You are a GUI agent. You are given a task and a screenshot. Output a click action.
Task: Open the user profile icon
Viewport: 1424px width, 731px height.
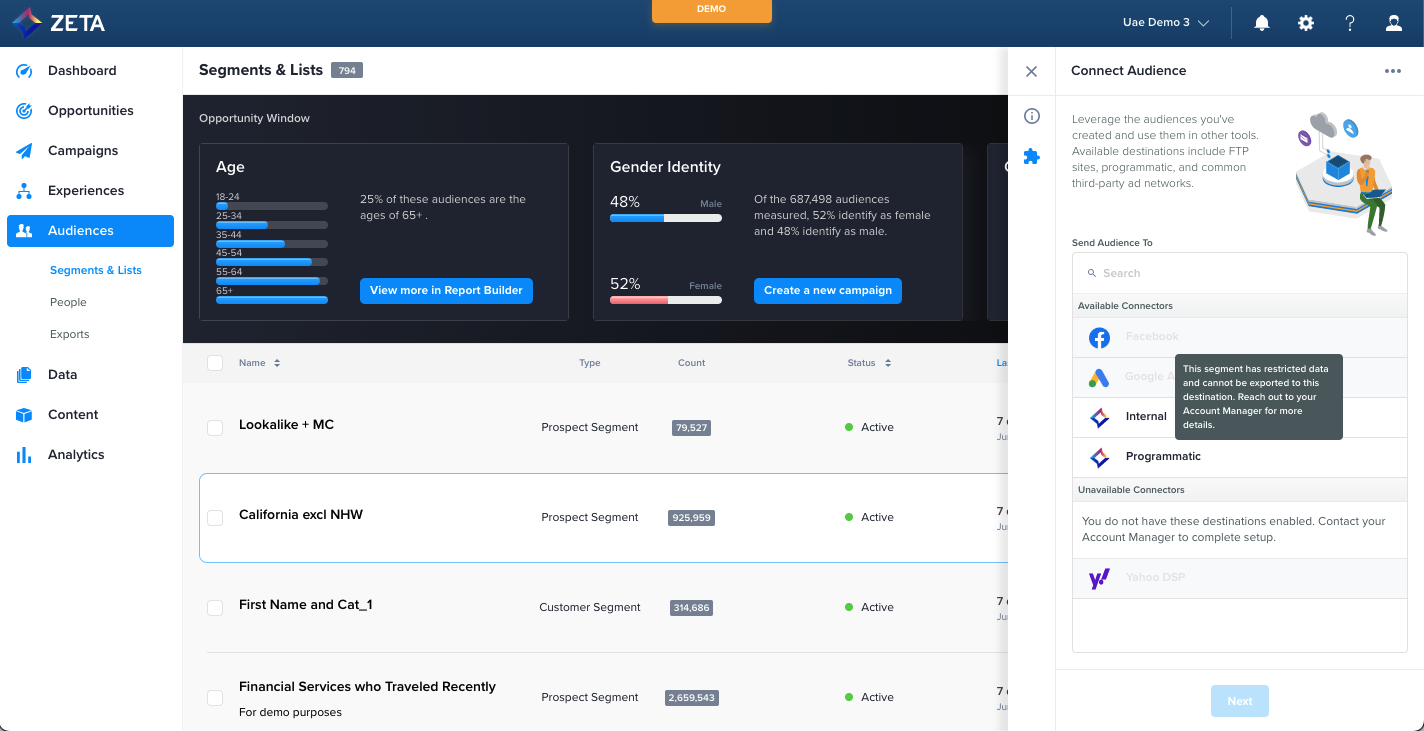pyautogui.click(x=1394, y=23)
